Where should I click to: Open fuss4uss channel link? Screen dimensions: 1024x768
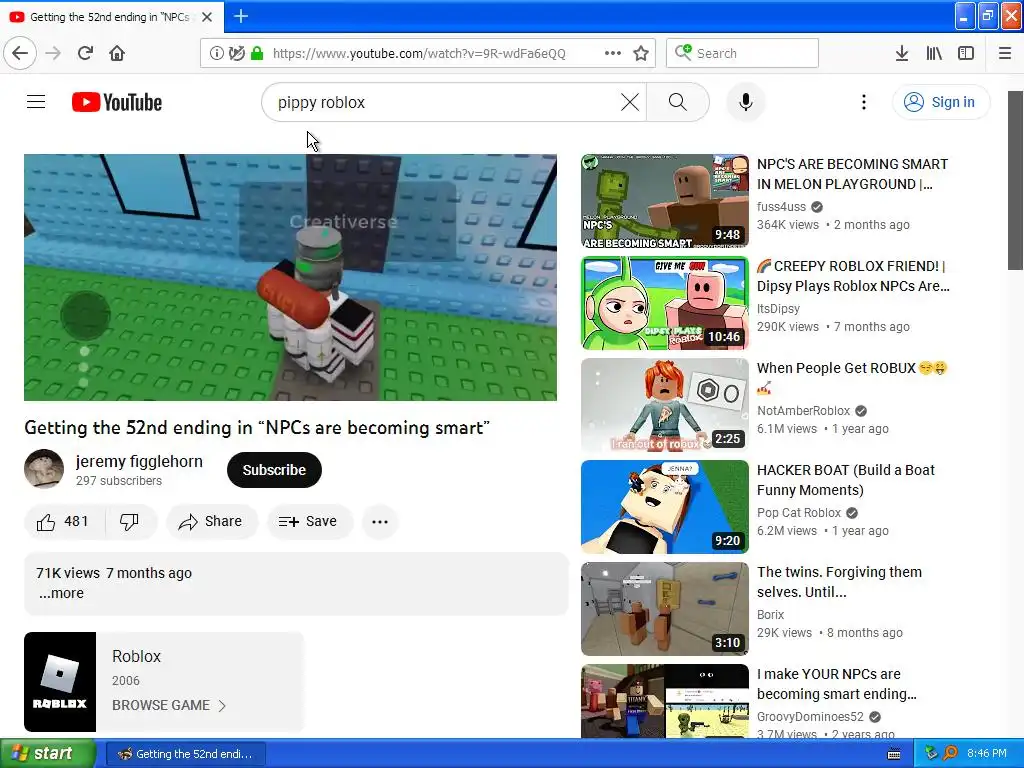point(782,206)
